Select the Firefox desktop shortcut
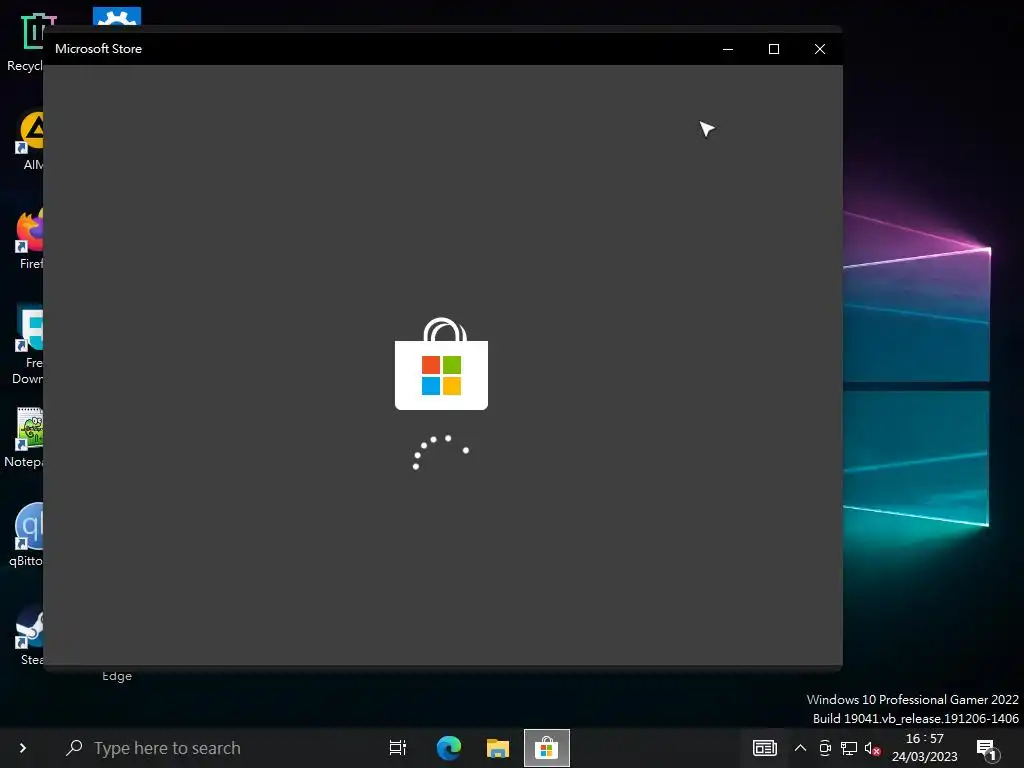The image size is (1024, 768). click(29, 240)
